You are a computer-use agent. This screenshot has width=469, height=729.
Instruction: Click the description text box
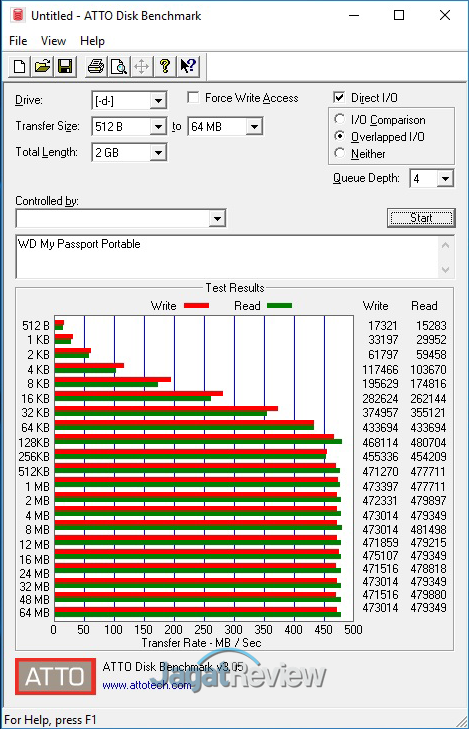[227, 257]
